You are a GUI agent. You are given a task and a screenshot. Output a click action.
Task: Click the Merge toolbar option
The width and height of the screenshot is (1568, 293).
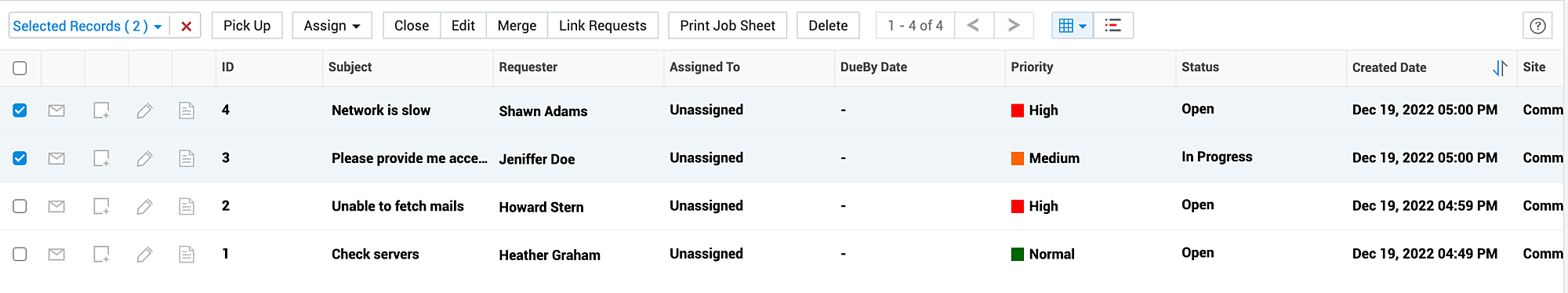[517, 26]
